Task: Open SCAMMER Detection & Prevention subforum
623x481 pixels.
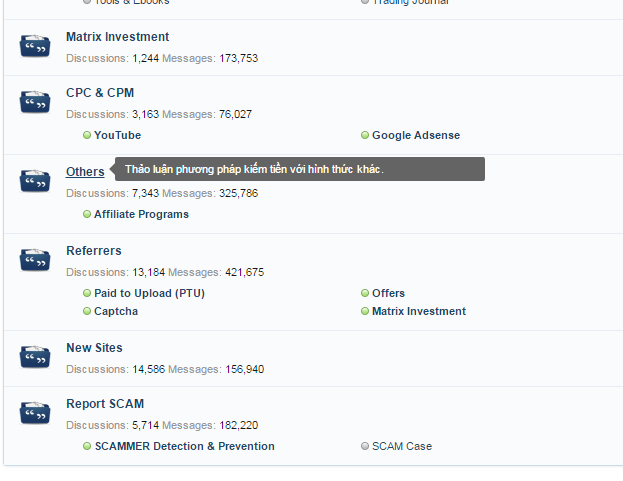Action: click(184, 446)
